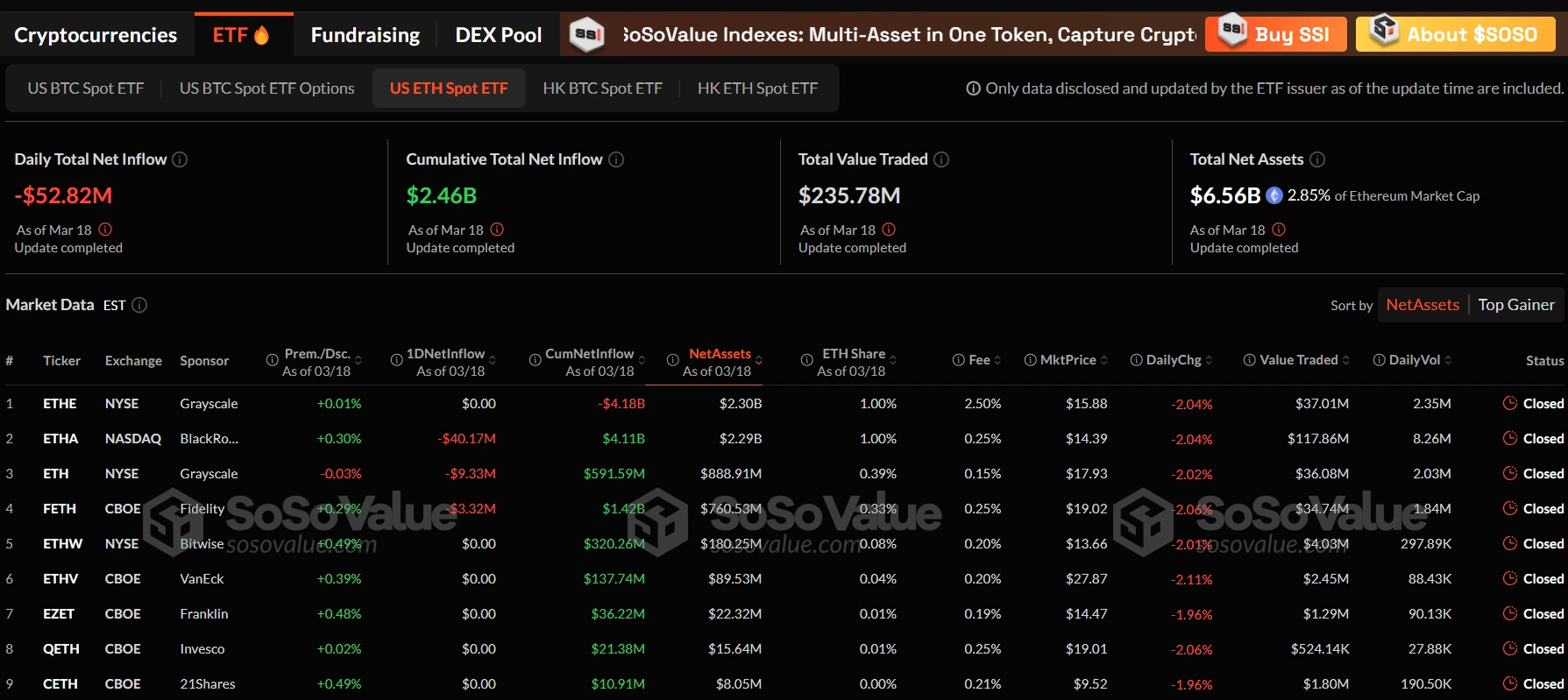Viewport: 1568px width, 700px height.
Task: Open the FETH ticker row
Action: tap(784, 508)
